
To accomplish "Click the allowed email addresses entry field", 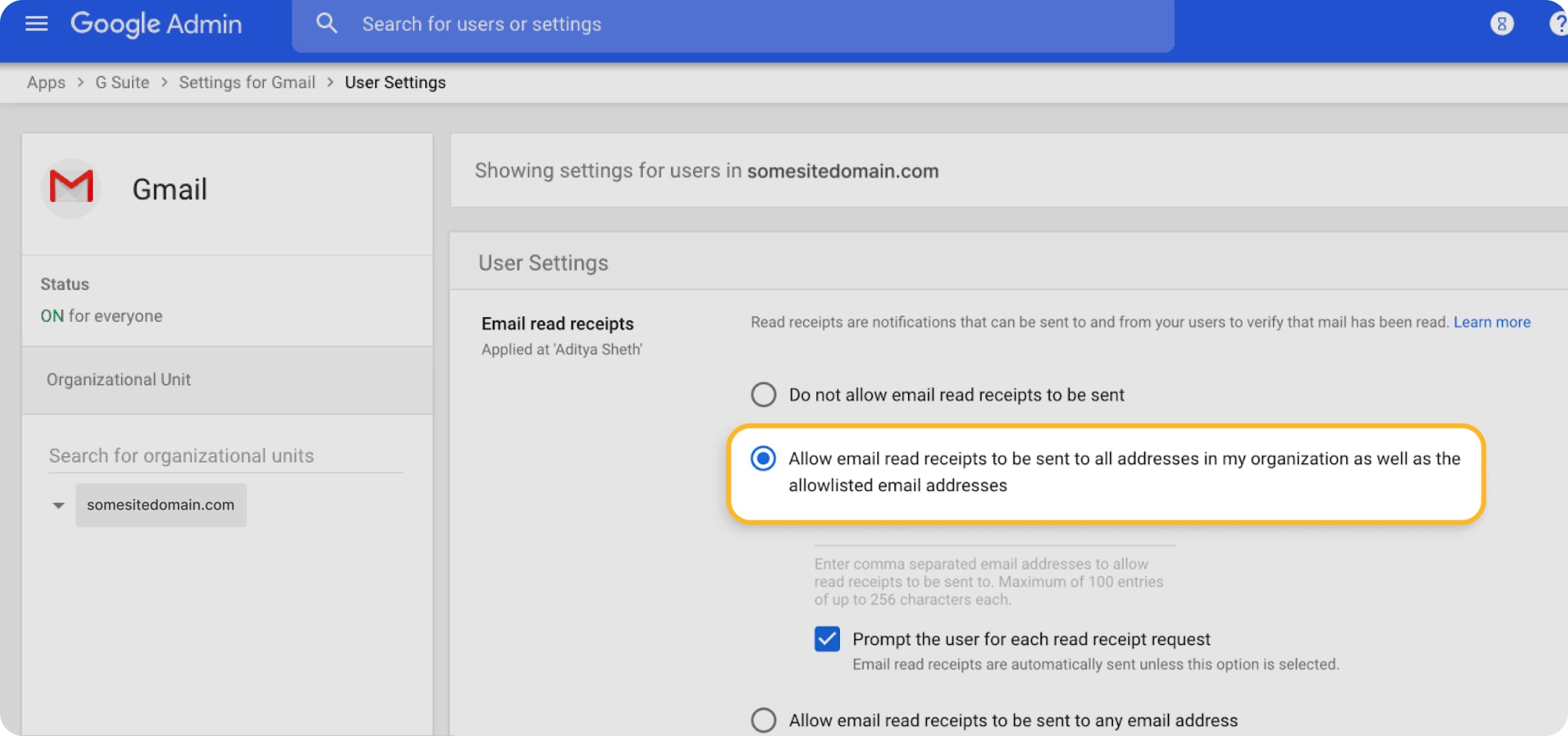I will pyautogui.click(x=992, y=539).
